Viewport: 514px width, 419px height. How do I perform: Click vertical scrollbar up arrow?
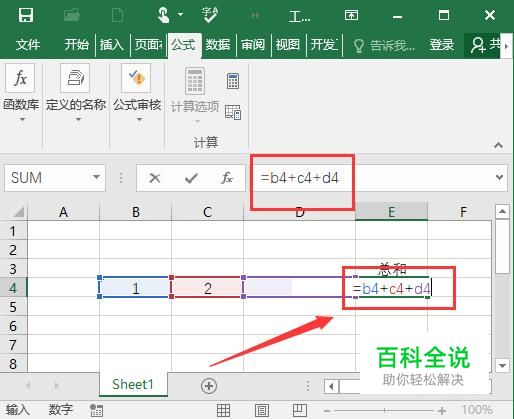pos(502,211)
